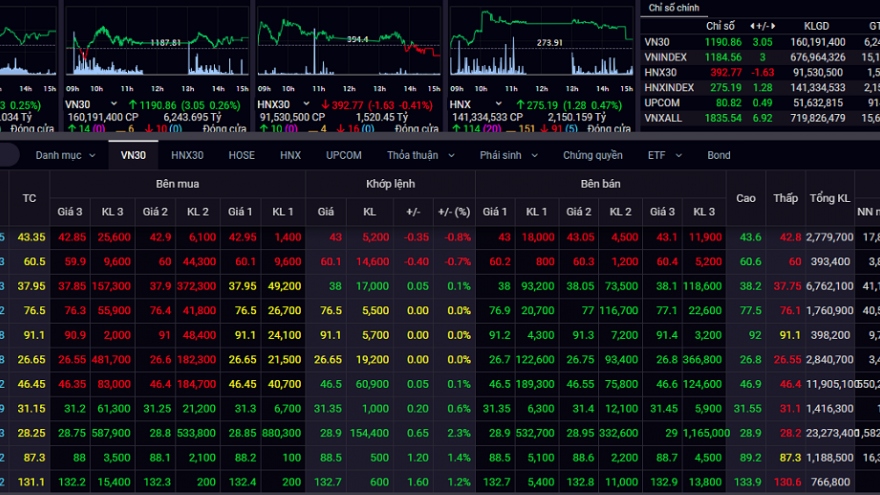This screenshot has height=495, width=880.
Task: Open HNX30 chart index selector dropdown
Action: 306,104
